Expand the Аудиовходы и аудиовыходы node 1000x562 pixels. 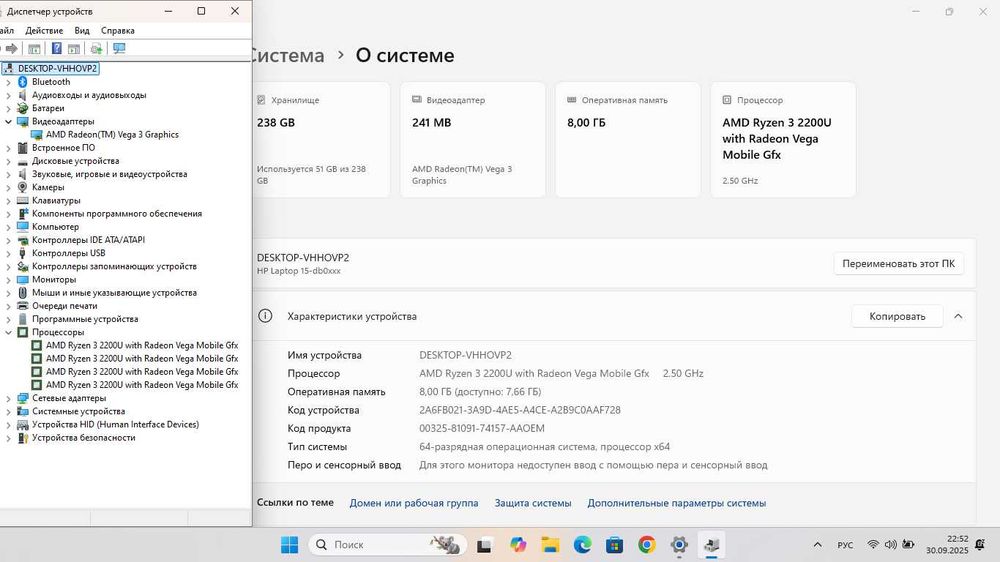click(x=8, y=95)
